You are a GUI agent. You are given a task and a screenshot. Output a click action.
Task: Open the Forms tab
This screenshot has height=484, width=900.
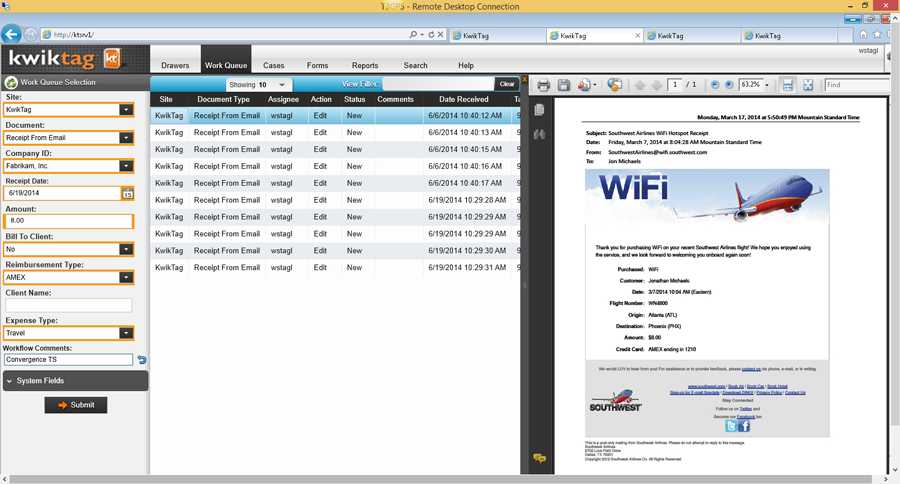point(317,65)
